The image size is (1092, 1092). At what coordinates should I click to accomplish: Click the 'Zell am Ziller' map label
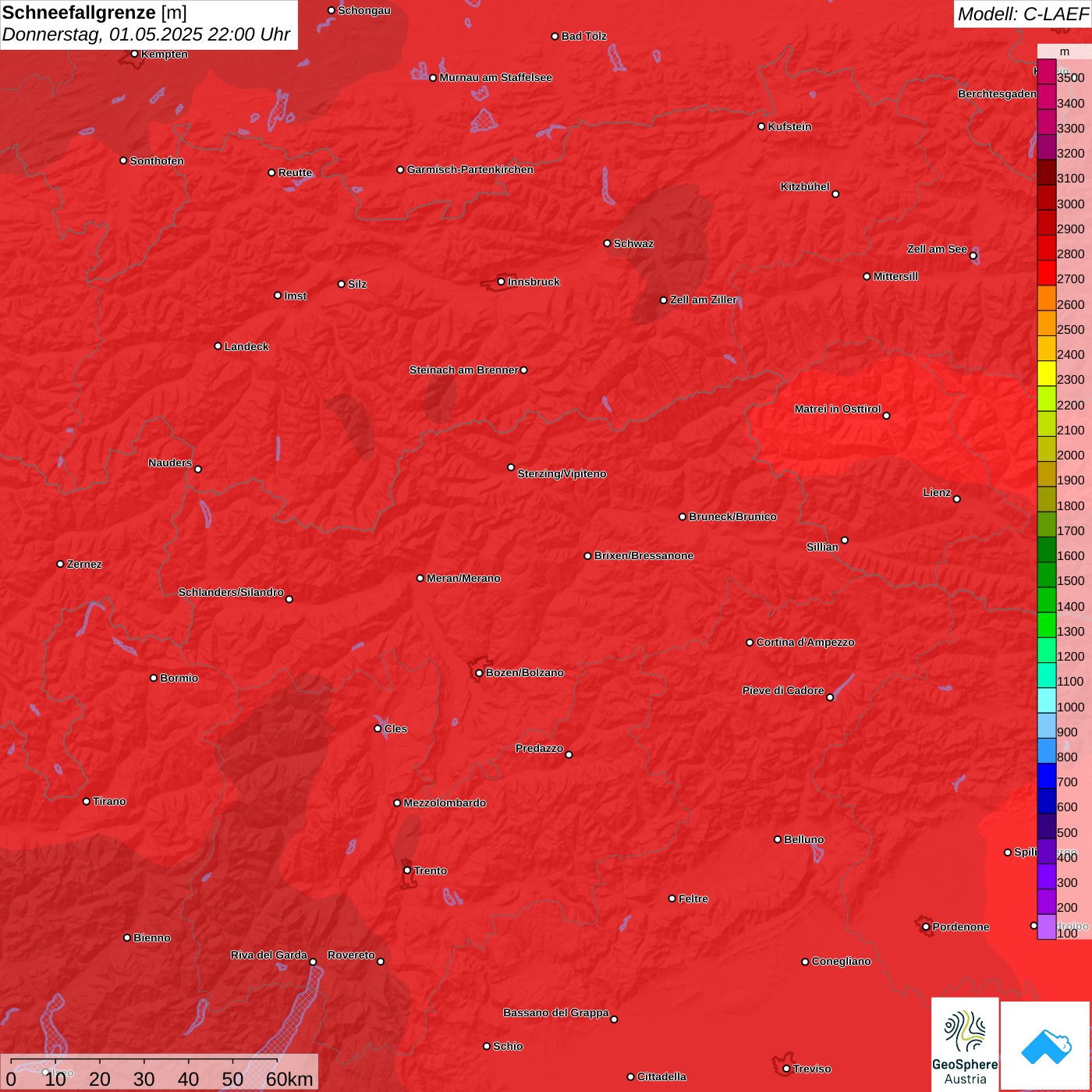[704, 300]
